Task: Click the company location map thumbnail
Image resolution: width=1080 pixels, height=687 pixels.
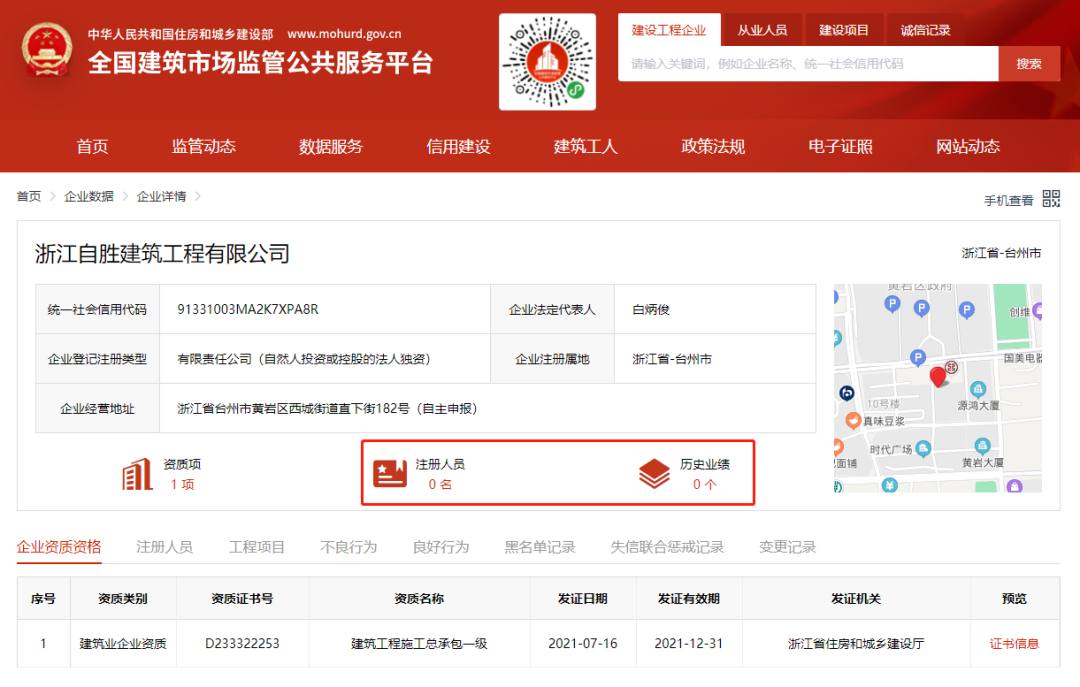Action: (x=937, y=388)
